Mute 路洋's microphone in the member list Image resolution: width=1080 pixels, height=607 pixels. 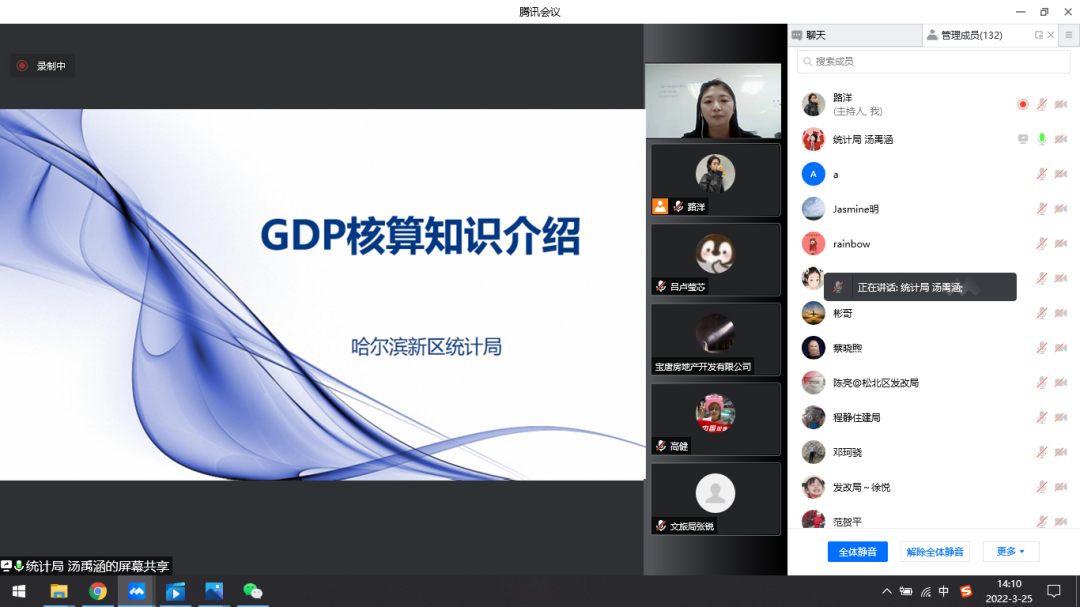coord(1042,105)
